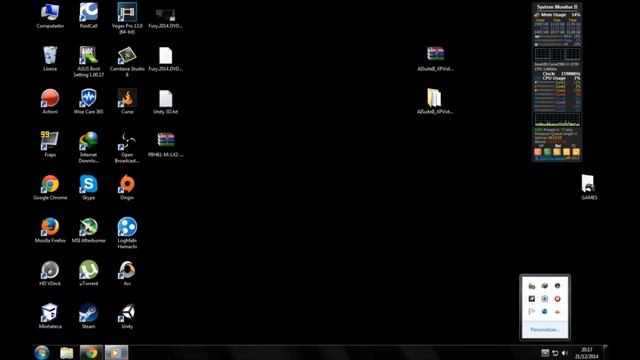The width and height of the screenshot is (640, 360).
Task: Open File Explorer from the taskbar
Action: (x=67, y=353)
